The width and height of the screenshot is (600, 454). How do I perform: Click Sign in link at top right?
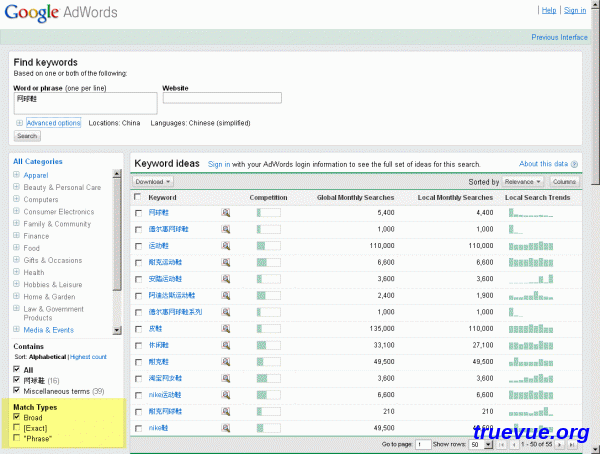pos(575,10)
